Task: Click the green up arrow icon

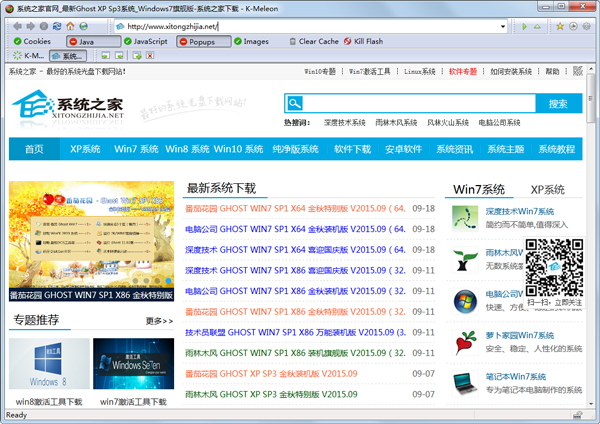Action: 537,26
